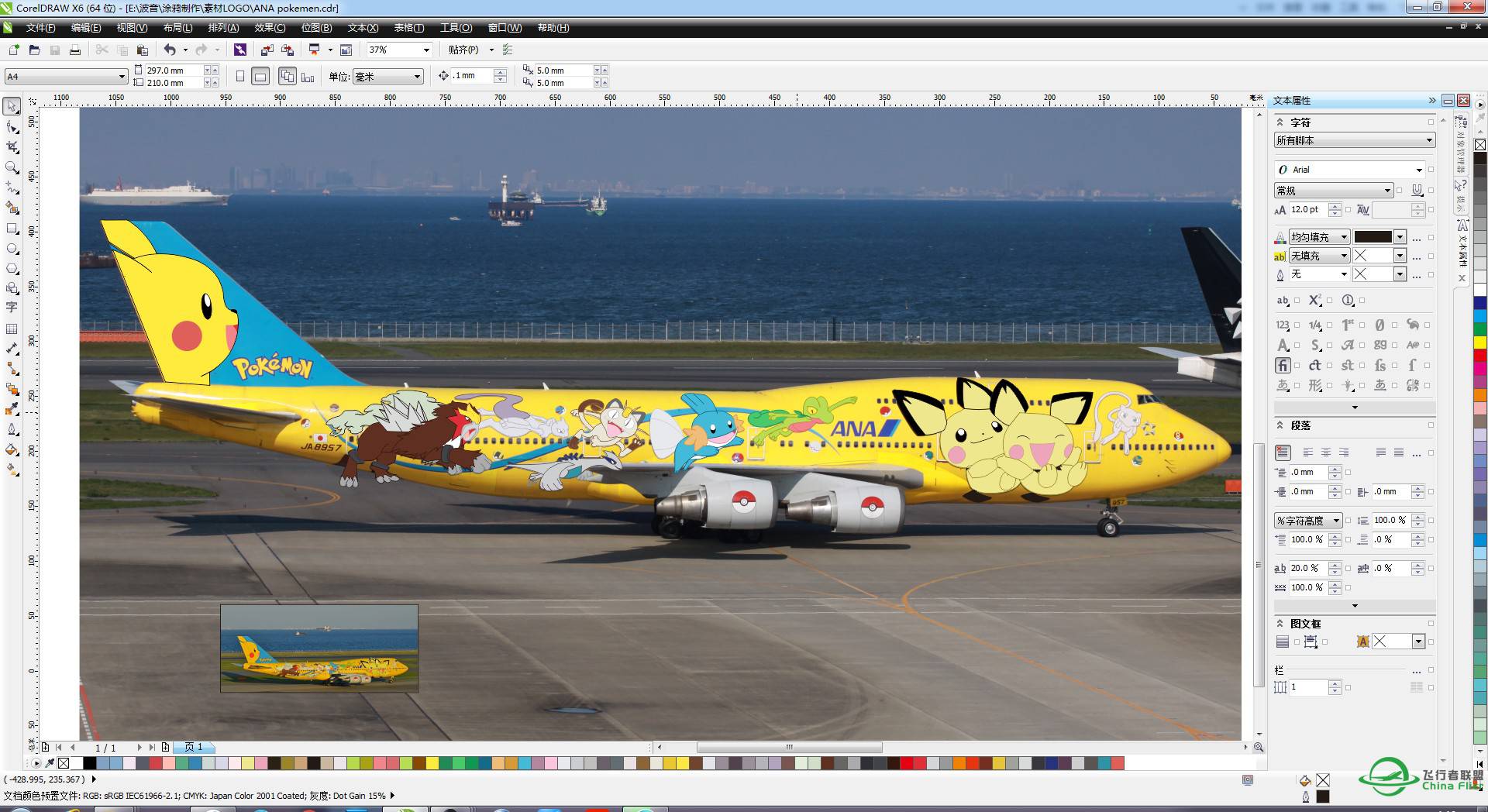Open the 文本(X) menu
The height and width of the screenshot is (812, 1488).
361,27
